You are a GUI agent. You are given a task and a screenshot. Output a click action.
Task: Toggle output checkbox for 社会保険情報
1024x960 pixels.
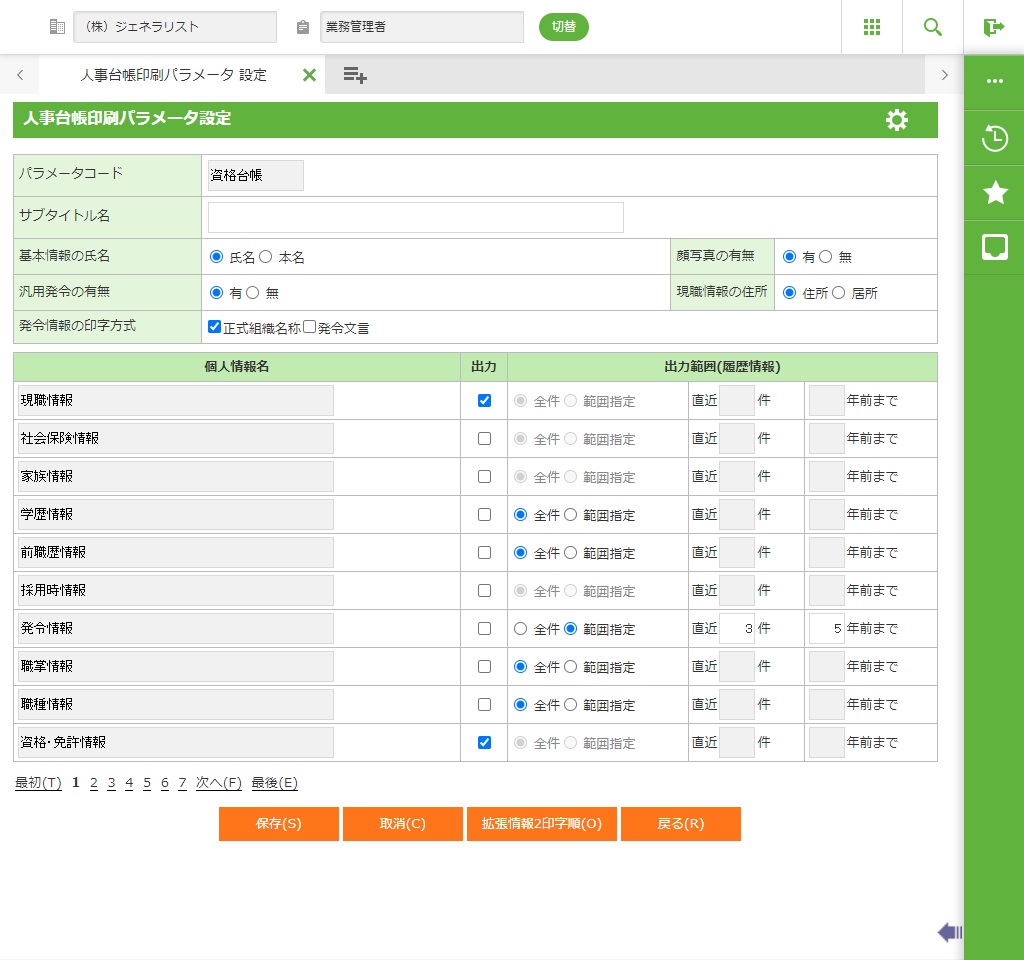485,438
